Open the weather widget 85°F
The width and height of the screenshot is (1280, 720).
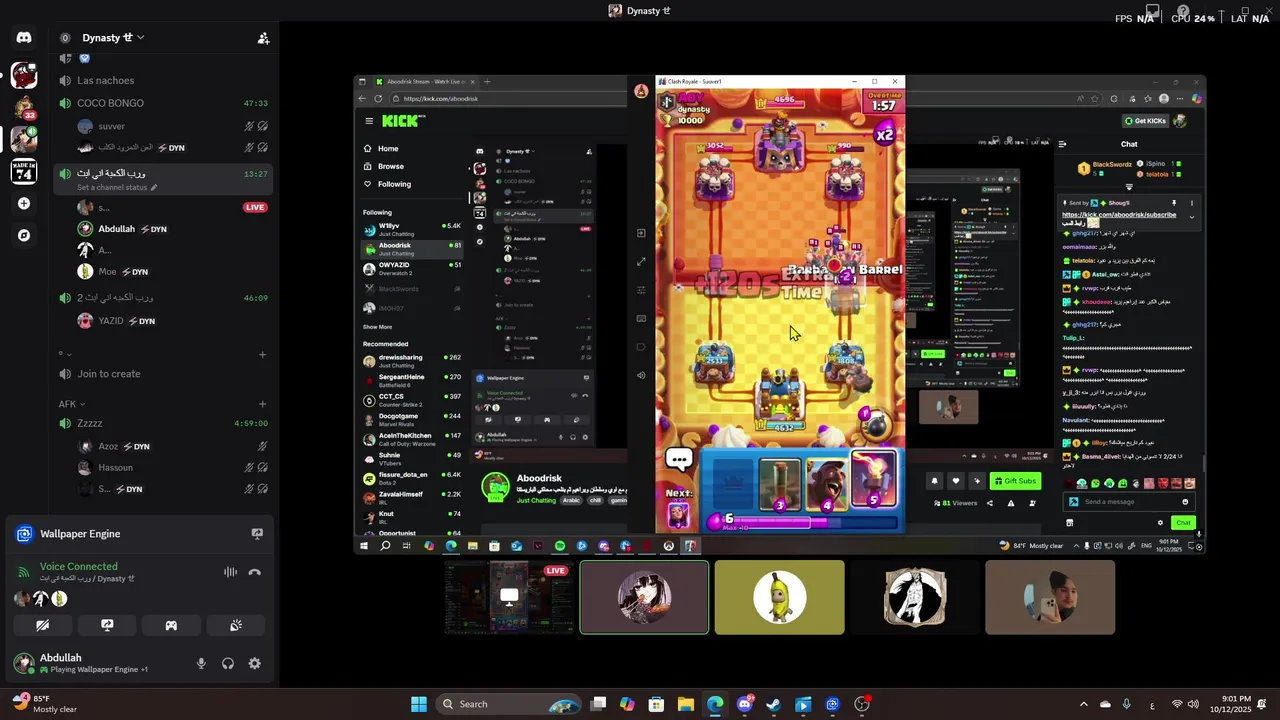[46, 704]
